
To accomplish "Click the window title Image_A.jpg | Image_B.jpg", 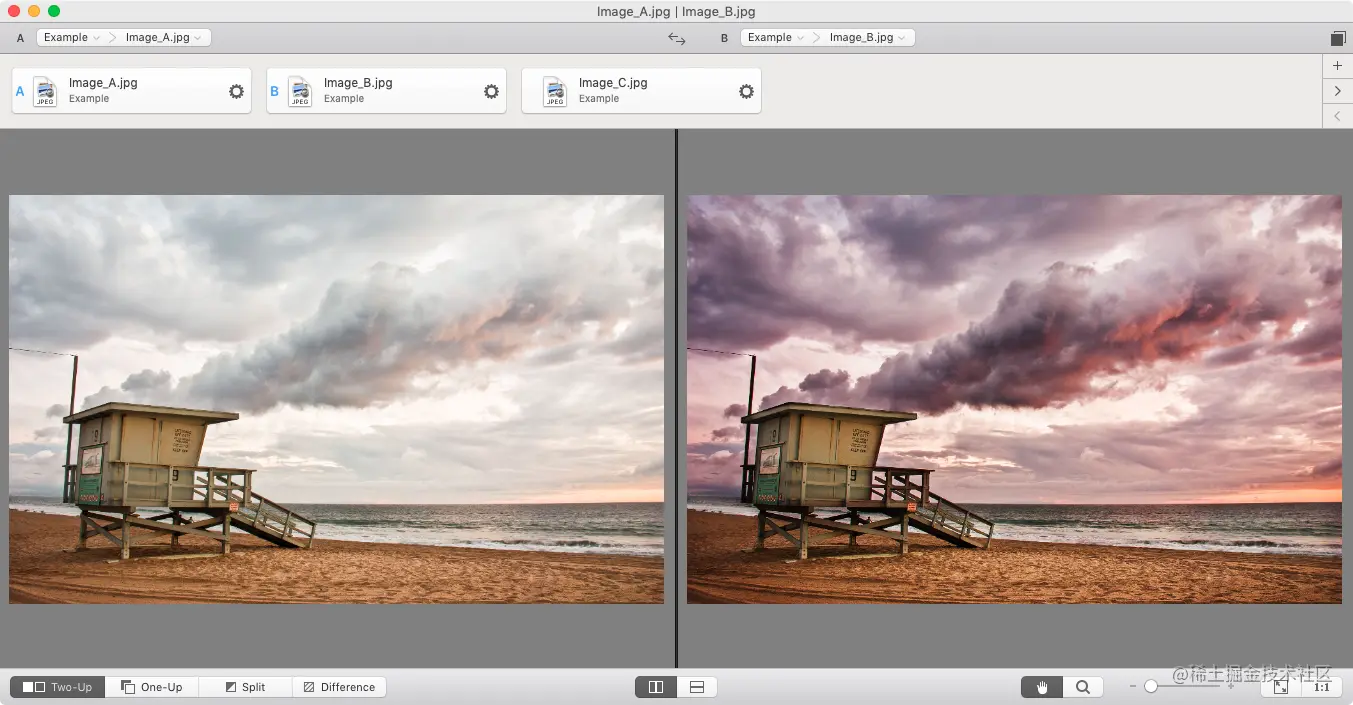I will click(676, 12).
